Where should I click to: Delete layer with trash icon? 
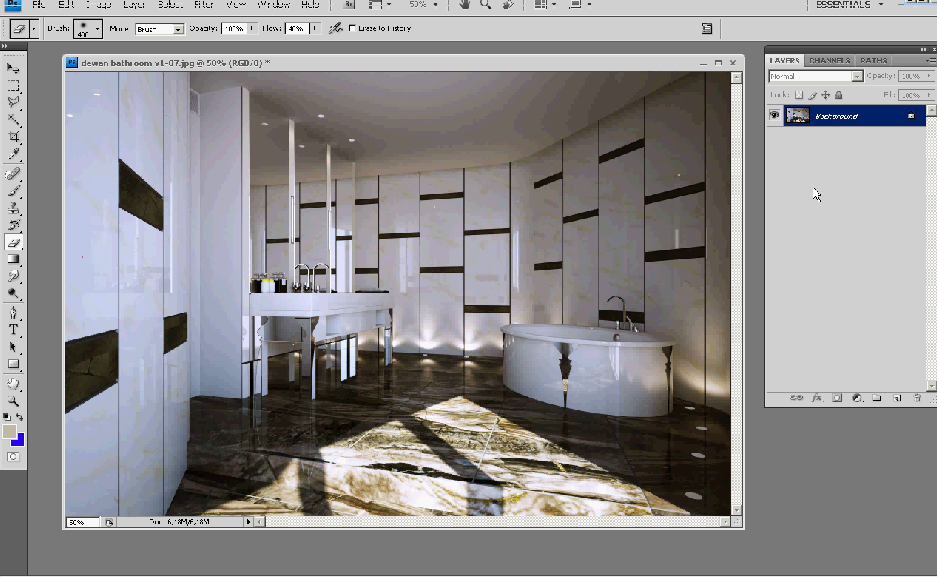917,398
